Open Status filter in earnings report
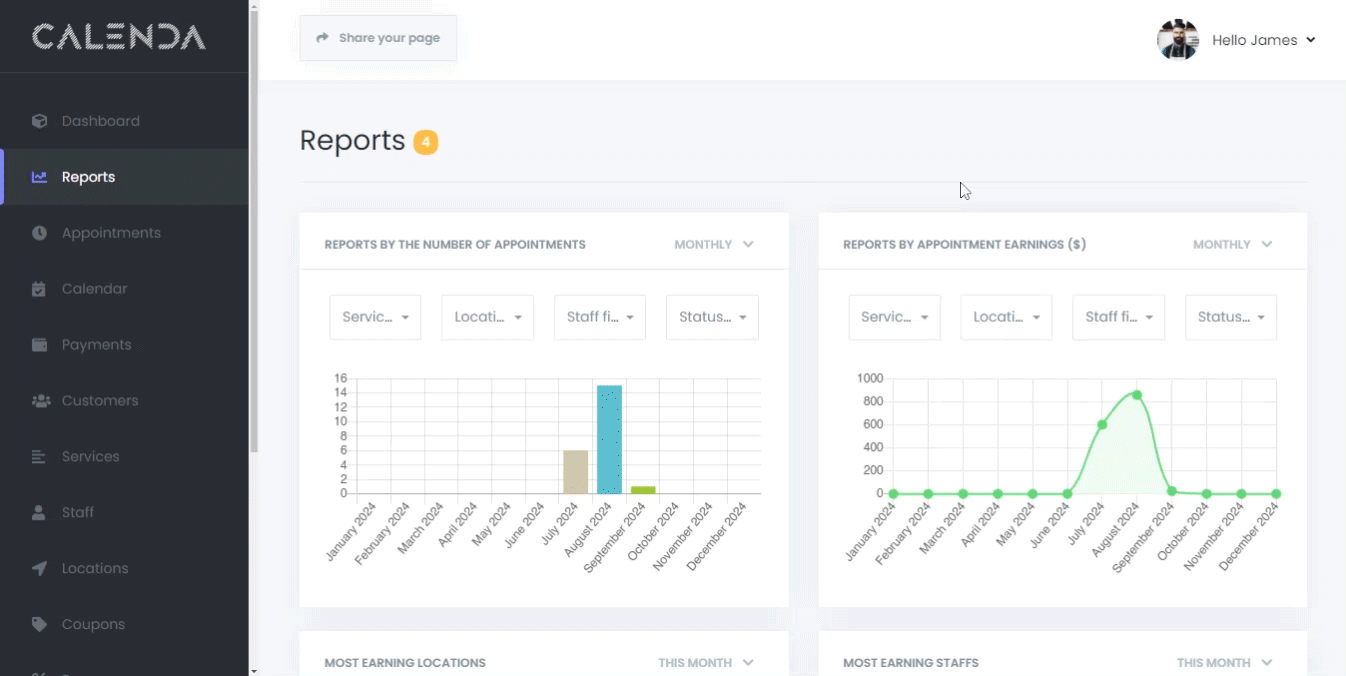Image resolution: width=1346 pixels, height=676 pixels. [x=1230, y=317]
